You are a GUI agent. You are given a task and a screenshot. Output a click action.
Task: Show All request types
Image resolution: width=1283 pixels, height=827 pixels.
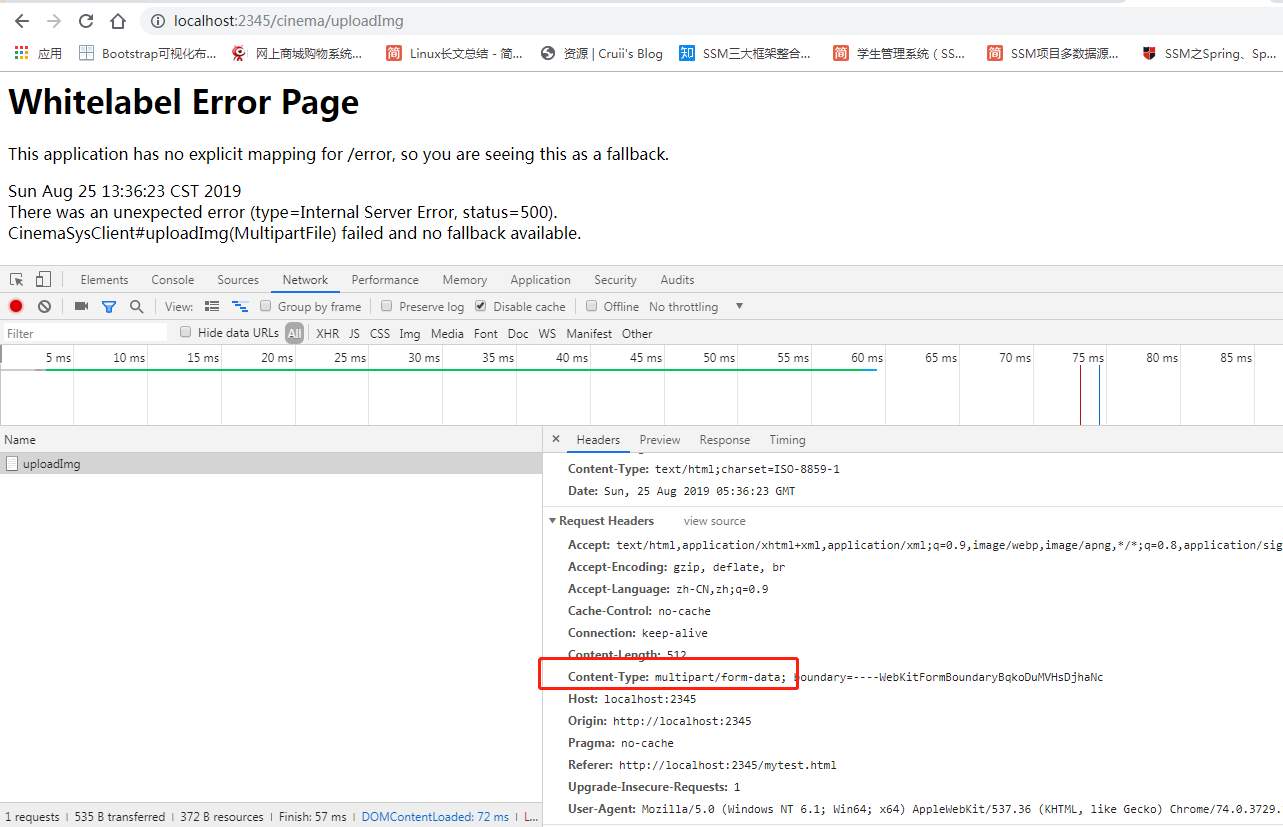pyautogui.click(x=295, y=334)
